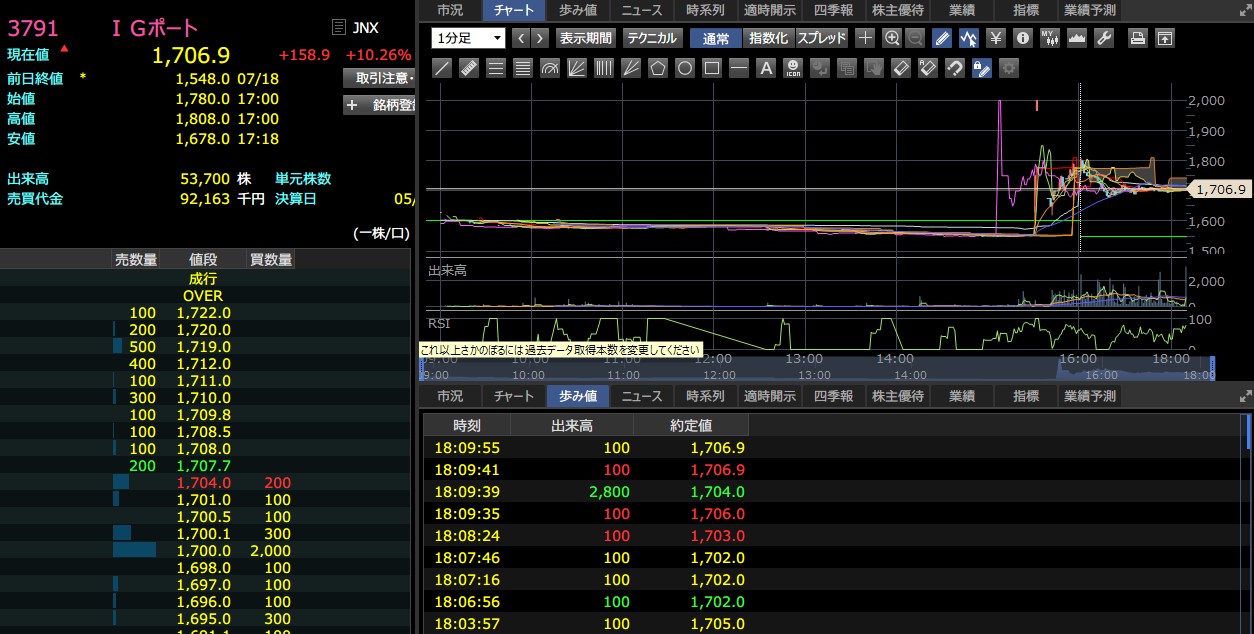Open the 表示期間 display period button
The image size is (1254, 634).
586,38
